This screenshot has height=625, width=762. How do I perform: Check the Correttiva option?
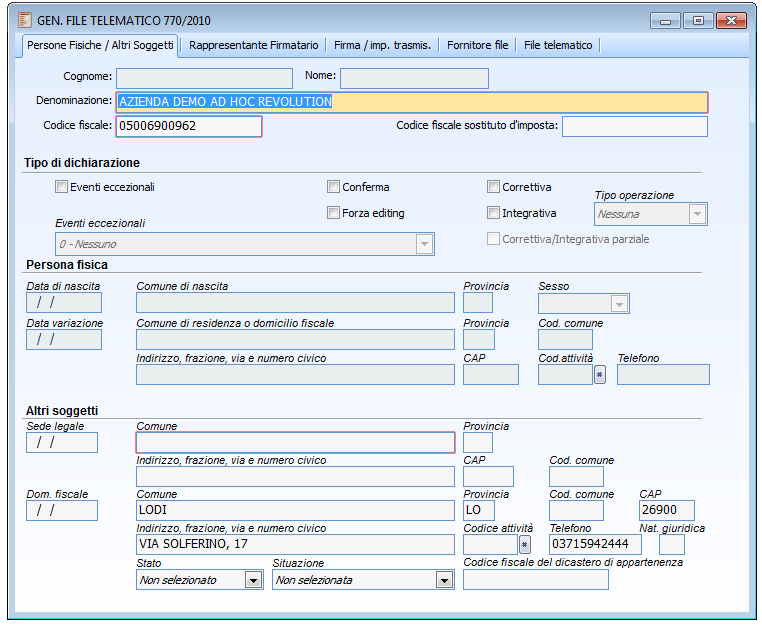click(493, 187)
